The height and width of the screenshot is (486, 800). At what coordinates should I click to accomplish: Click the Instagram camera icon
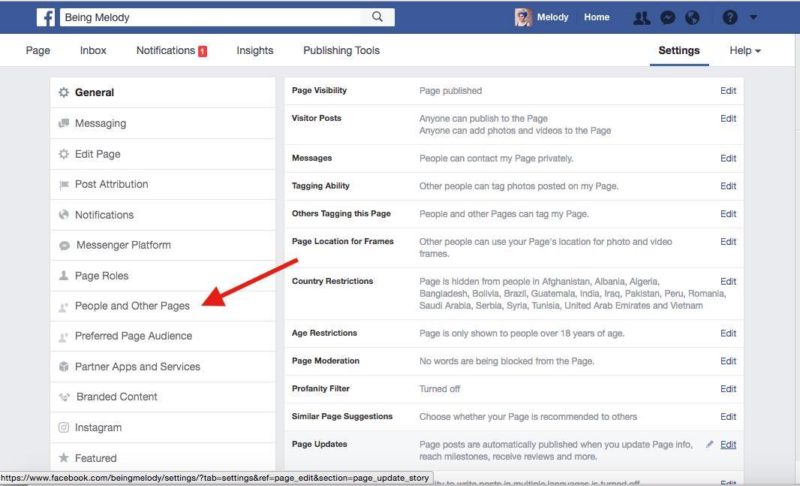[x=63, y=427]
